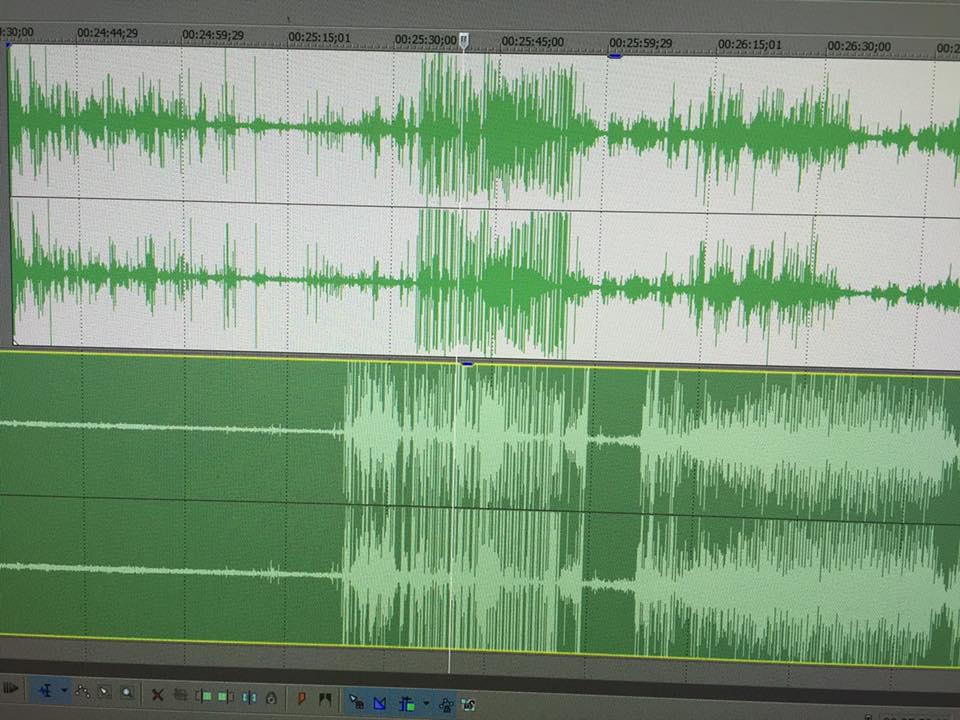Toggle Lock Envelopes to Events
The image size is (960, 720).
point(446,705)
